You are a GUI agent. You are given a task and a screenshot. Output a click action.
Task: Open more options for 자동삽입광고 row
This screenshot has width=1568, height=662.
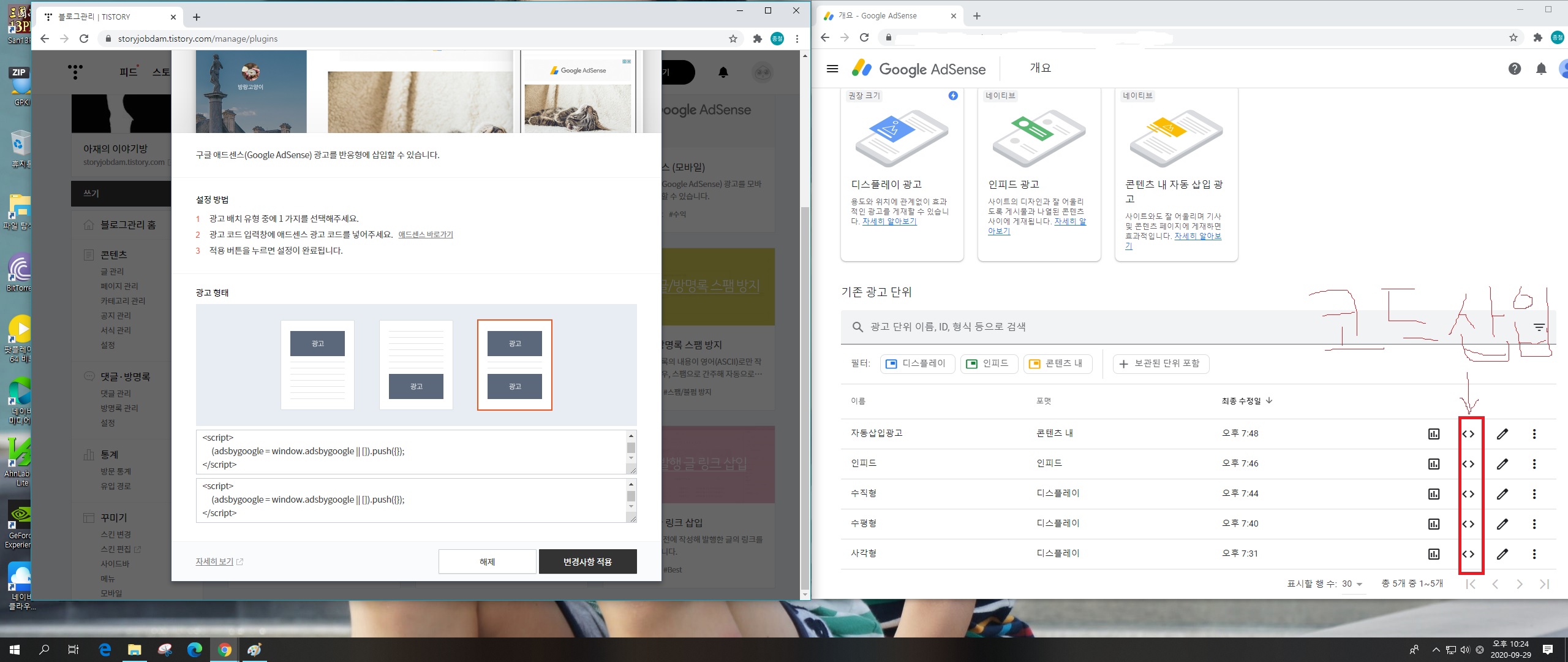1534,434
